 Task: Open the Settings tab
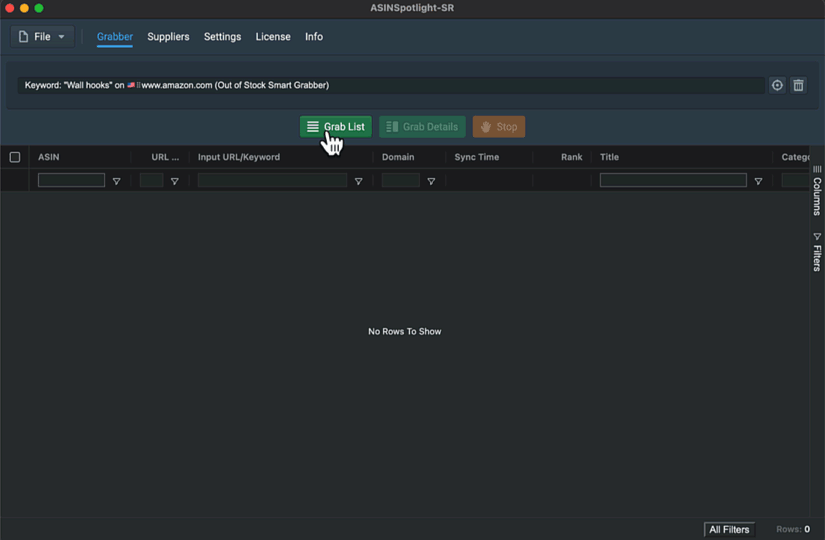pos(222,37)
